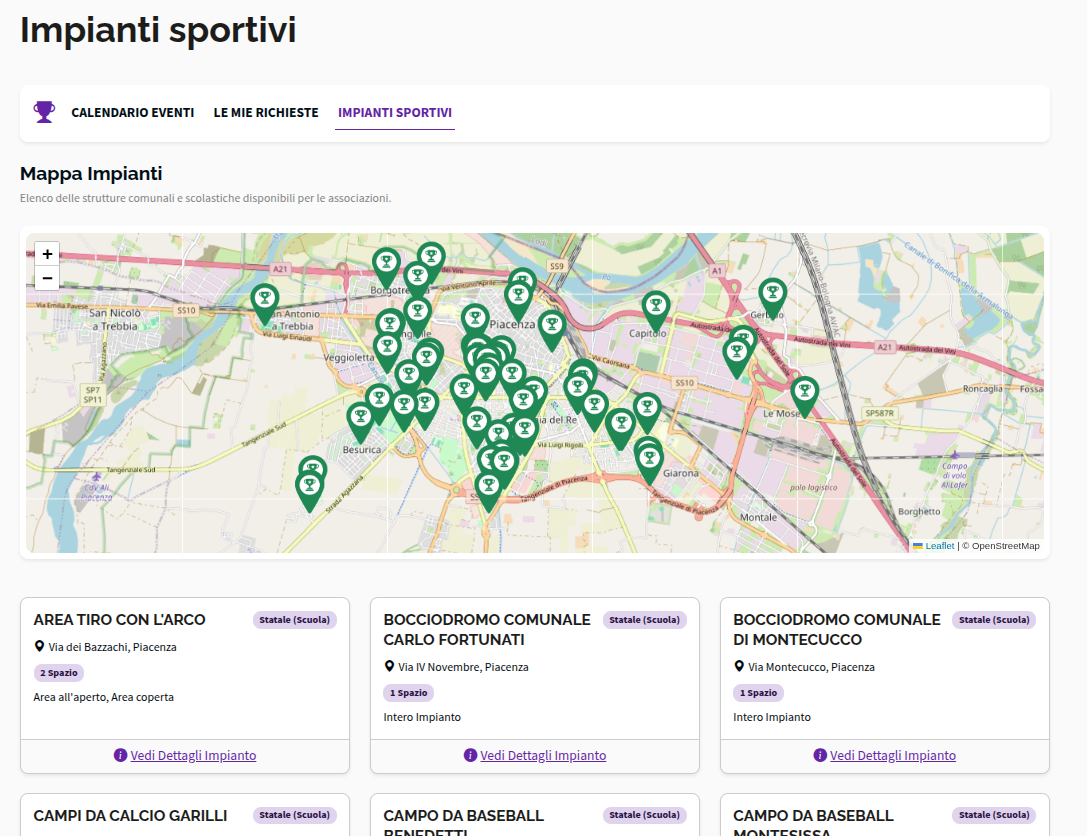Click the Mappa Impianti heading
Viewport: 1087px width, 836px height.
point(91,173)
